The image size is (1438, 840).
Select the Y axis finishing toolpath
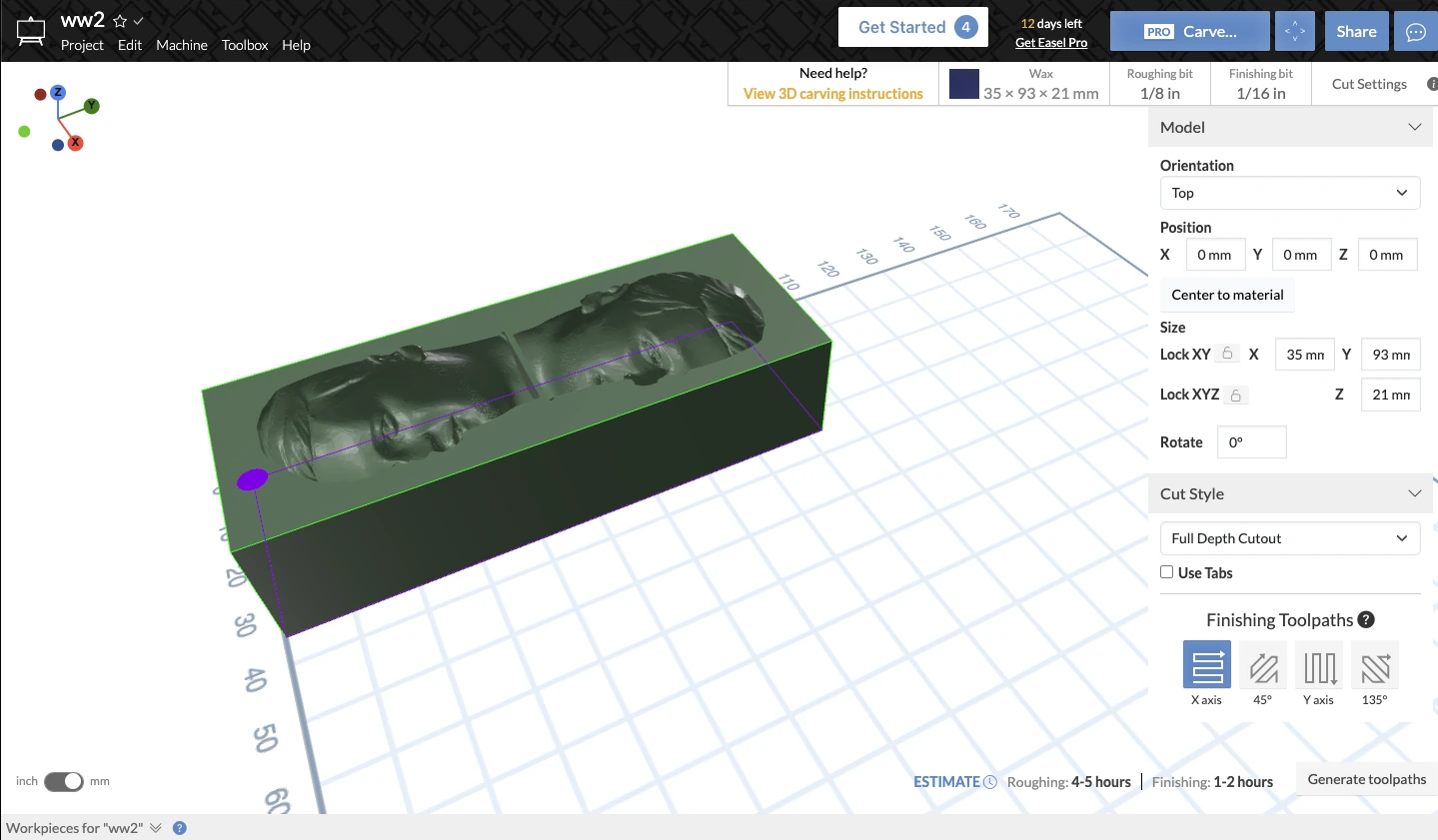[x=1319, y=665]
